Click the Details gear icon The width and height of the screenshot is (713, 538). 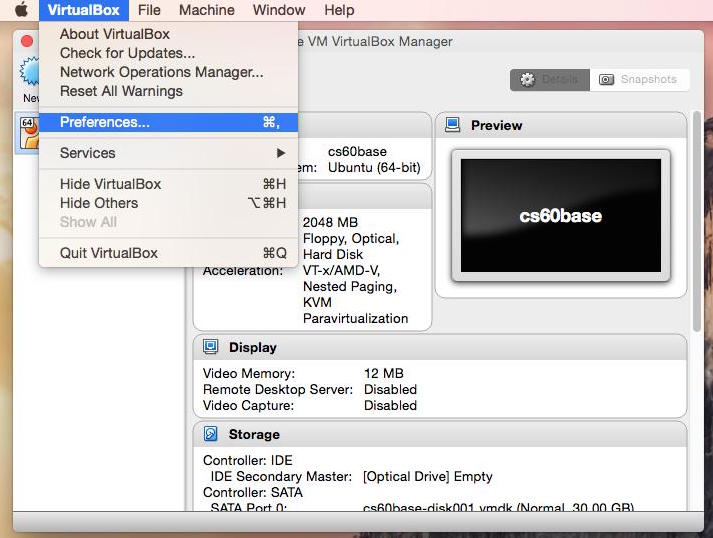pyautogui.click(x=527, y=80)
